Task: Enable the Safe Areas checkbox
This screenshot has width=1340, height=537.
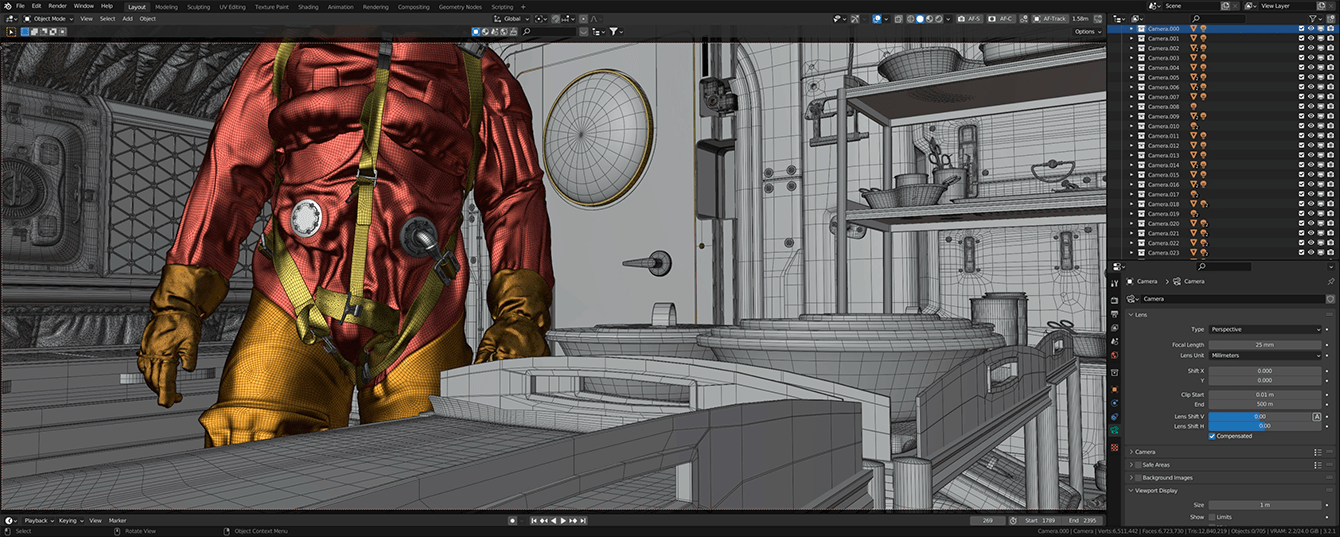Action: point(1138,465)
